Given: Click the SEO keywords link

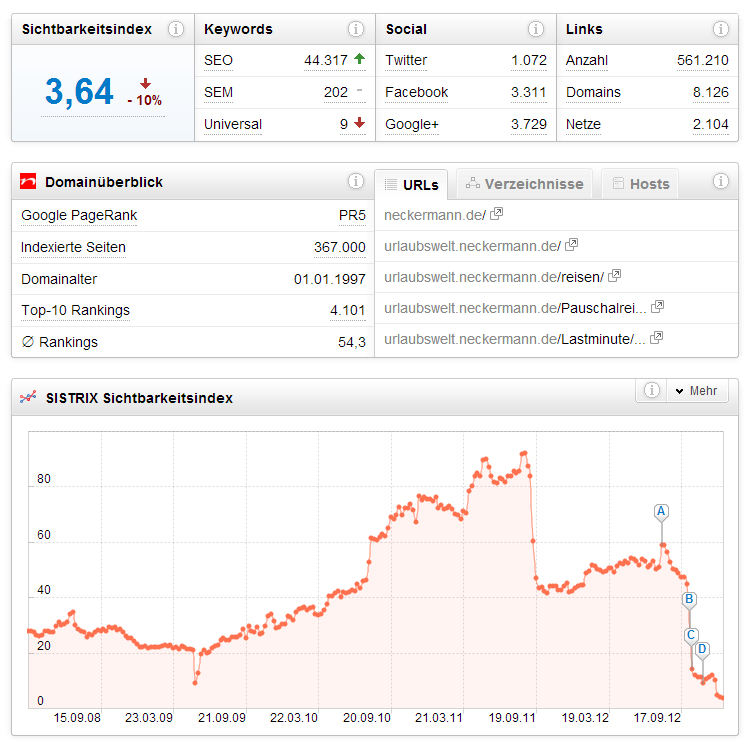Looking at the screenshot, I should 218,60.
